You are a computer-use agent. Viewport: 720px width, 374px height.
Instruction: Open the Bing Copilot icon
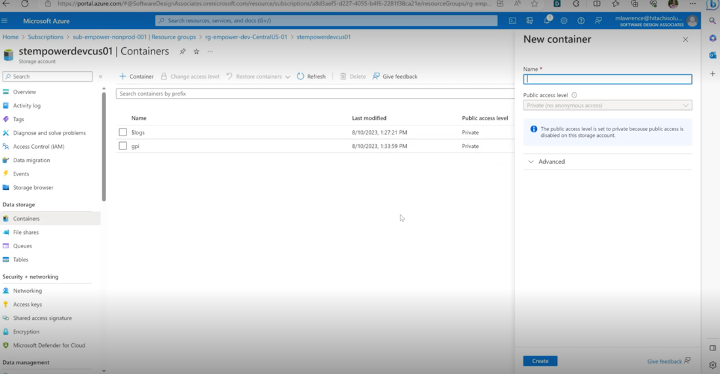pos(712,4)
